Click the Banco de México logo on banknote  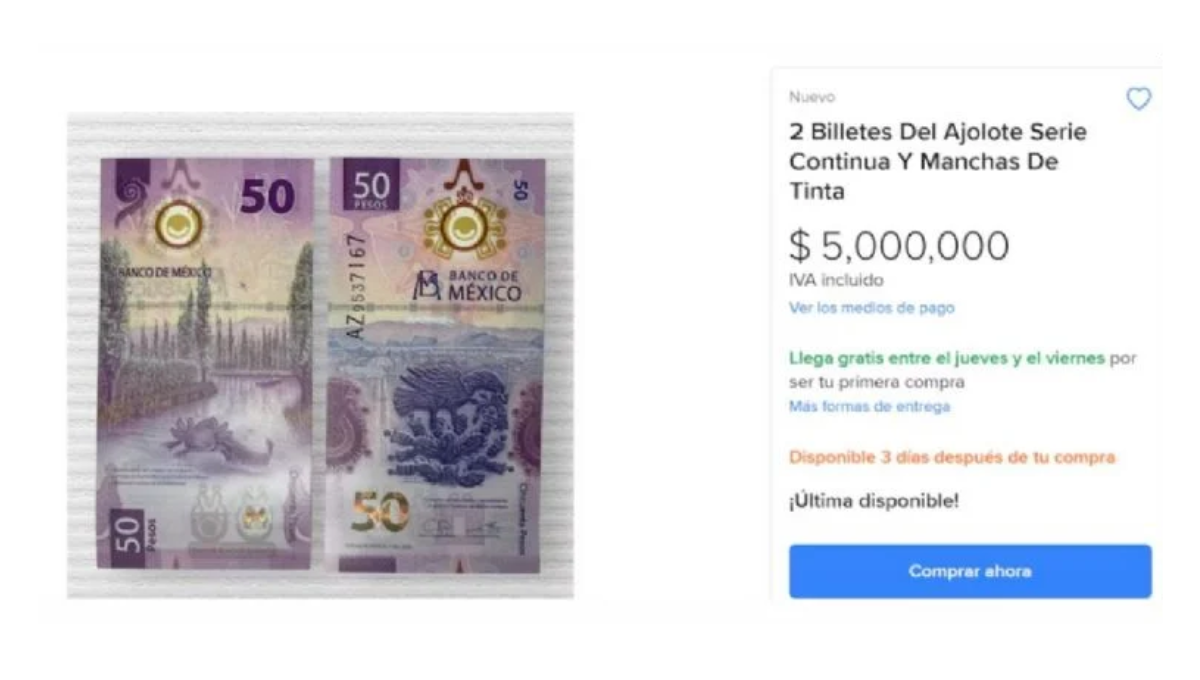(x=467, y=285)
